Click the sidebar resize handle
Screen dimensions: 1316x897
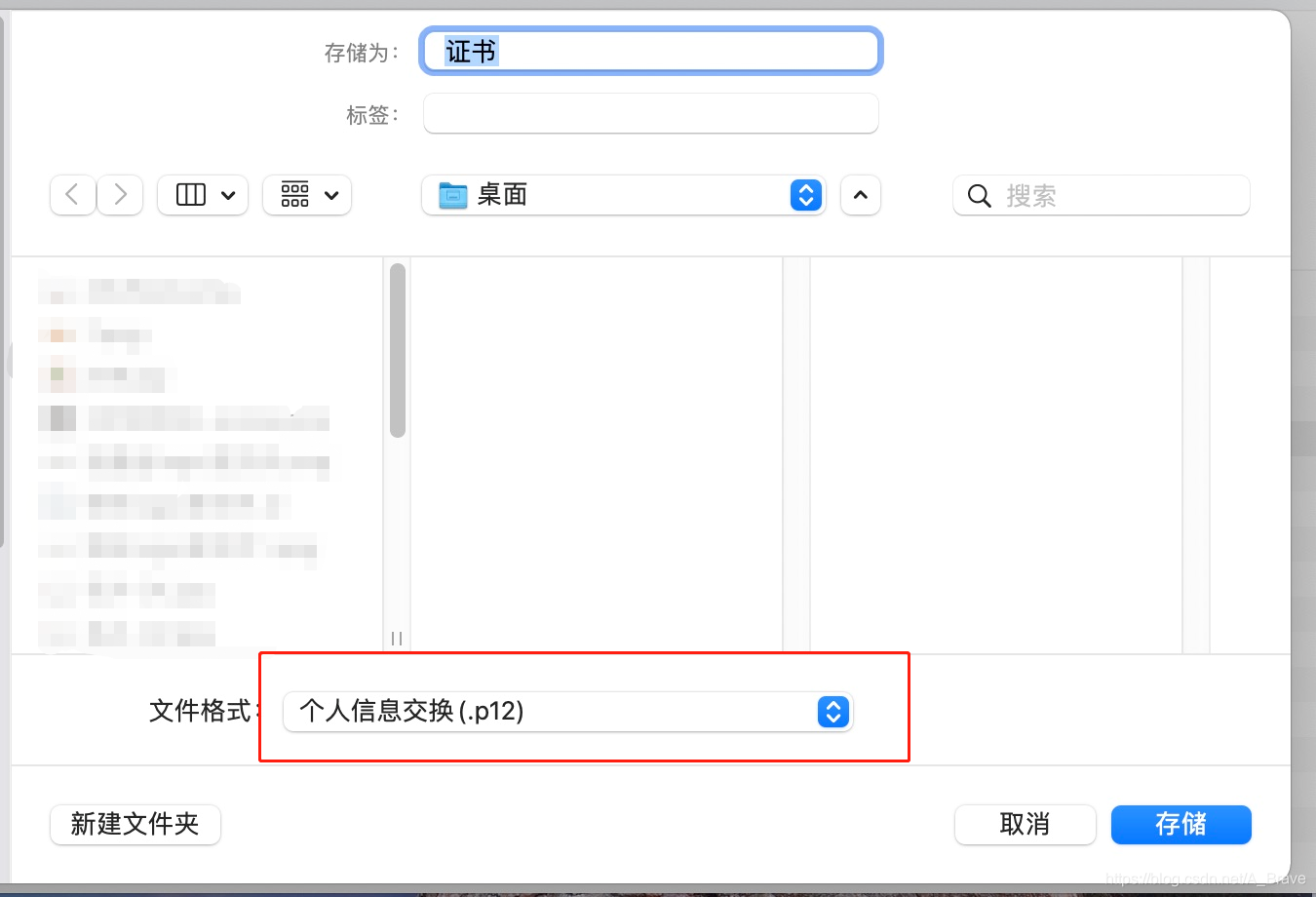coord(397,639)
